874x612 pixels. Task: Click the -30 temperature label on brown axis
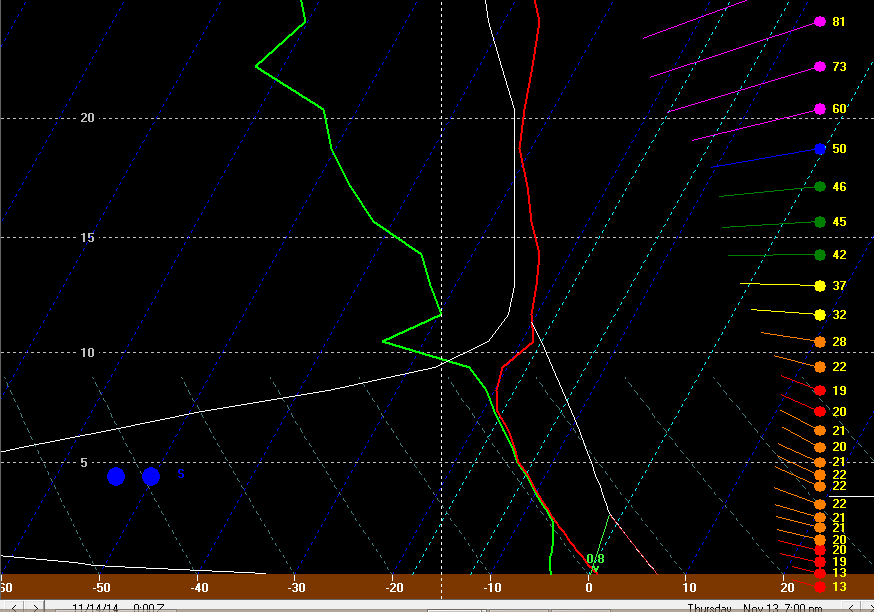point(296,587)
